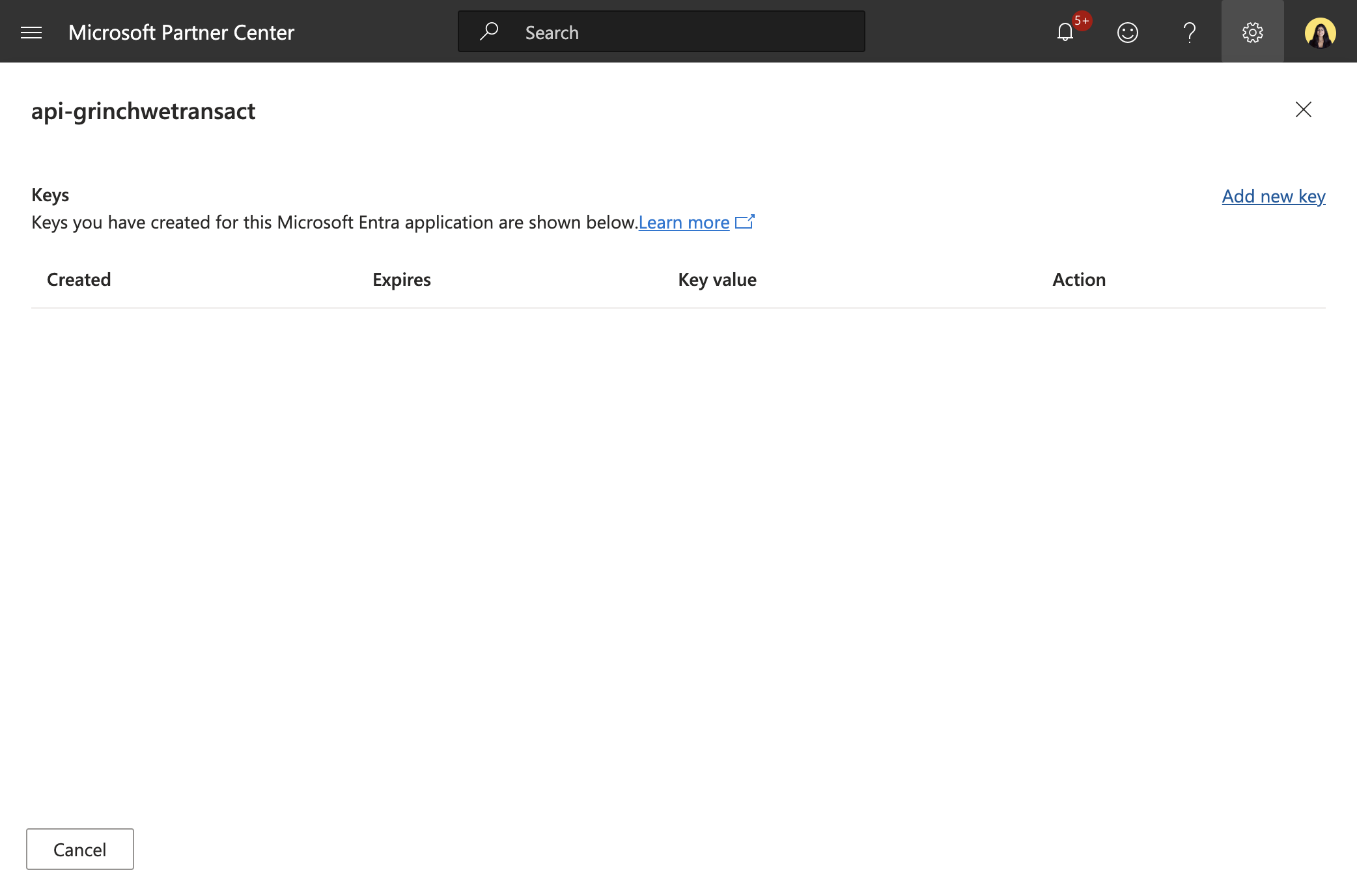Click the api-grinchwetransact heading
The image size is (1357, 896).
point(143,111)
